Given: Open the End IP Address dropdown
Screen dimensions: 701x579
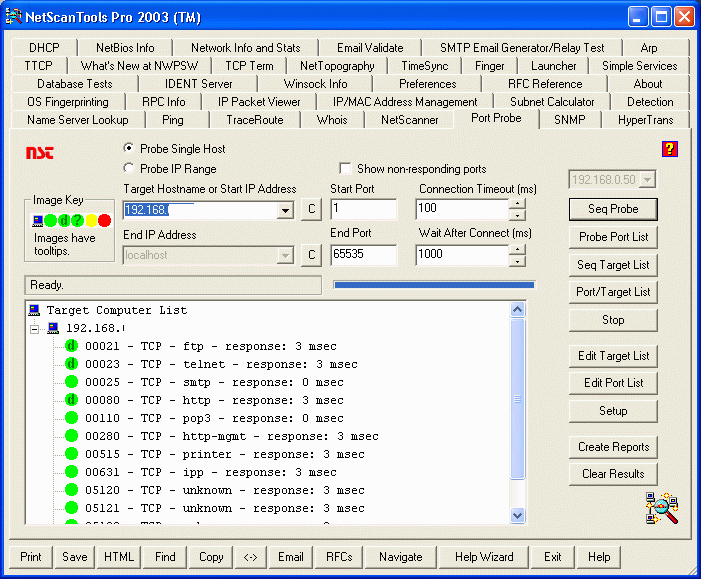Looking at the screenshot, I should 285,255.
